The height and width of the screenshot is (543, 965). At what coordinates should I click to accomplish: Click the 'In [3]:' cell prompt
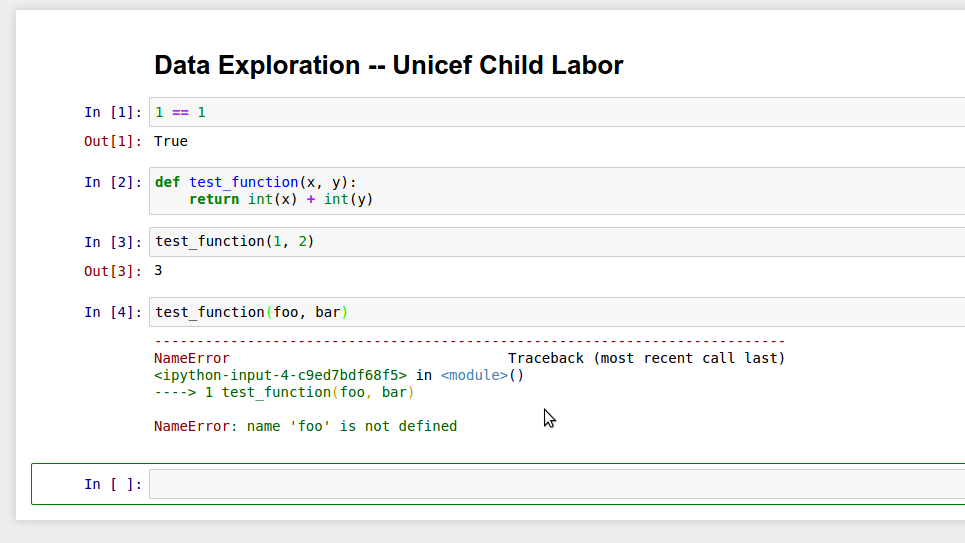pyautogui.click(x=113, y=242)
